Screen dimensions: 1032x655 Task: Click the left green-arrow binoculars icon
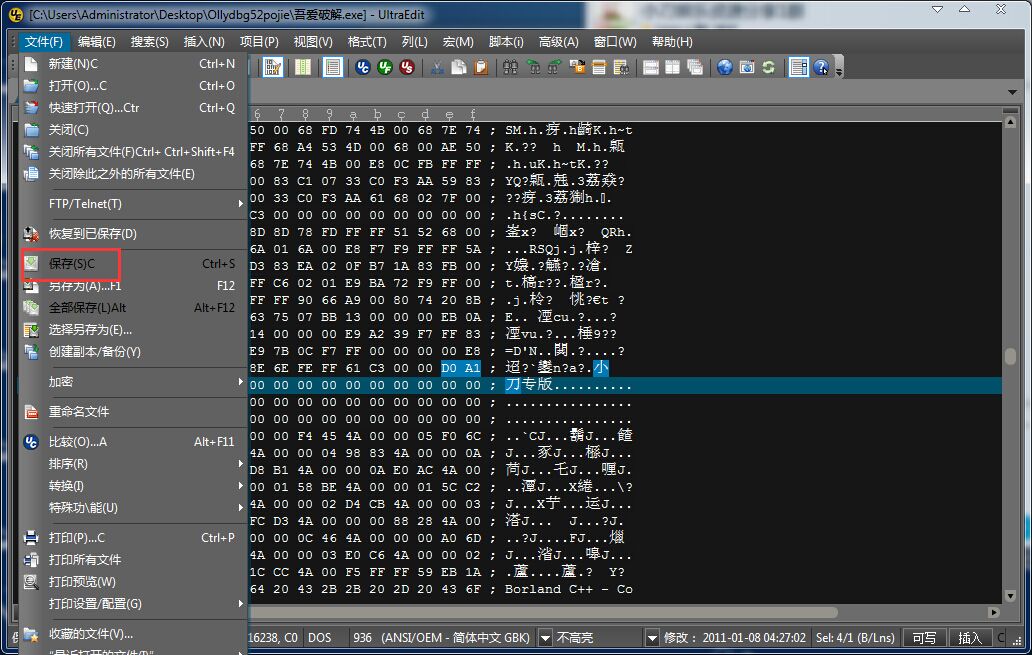[x=533, y=67]
